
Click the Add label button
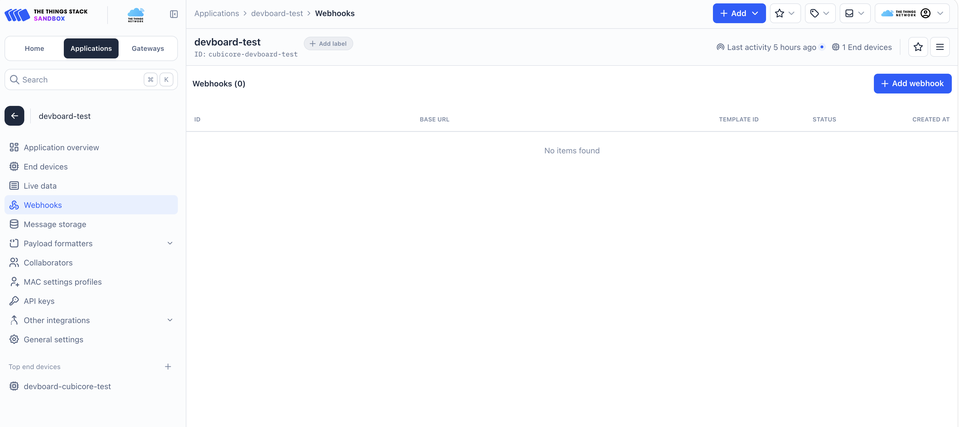[x=328, y=43]
